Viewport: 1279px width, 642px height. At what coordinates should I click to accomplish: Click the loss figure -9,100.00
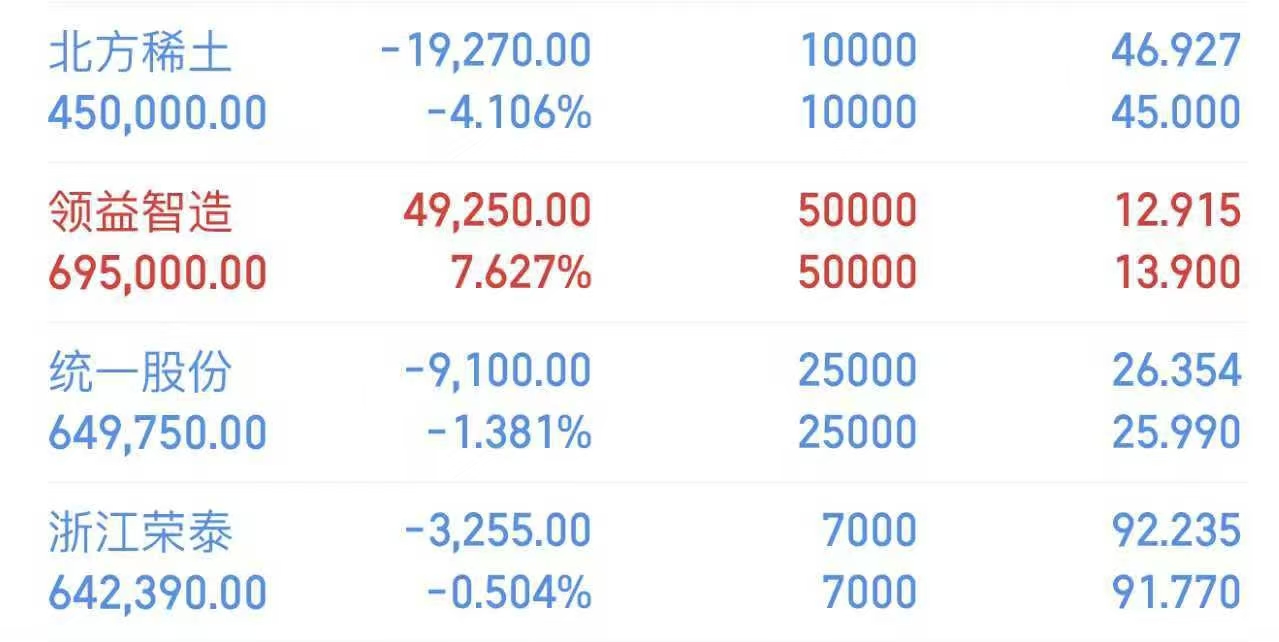497,372
